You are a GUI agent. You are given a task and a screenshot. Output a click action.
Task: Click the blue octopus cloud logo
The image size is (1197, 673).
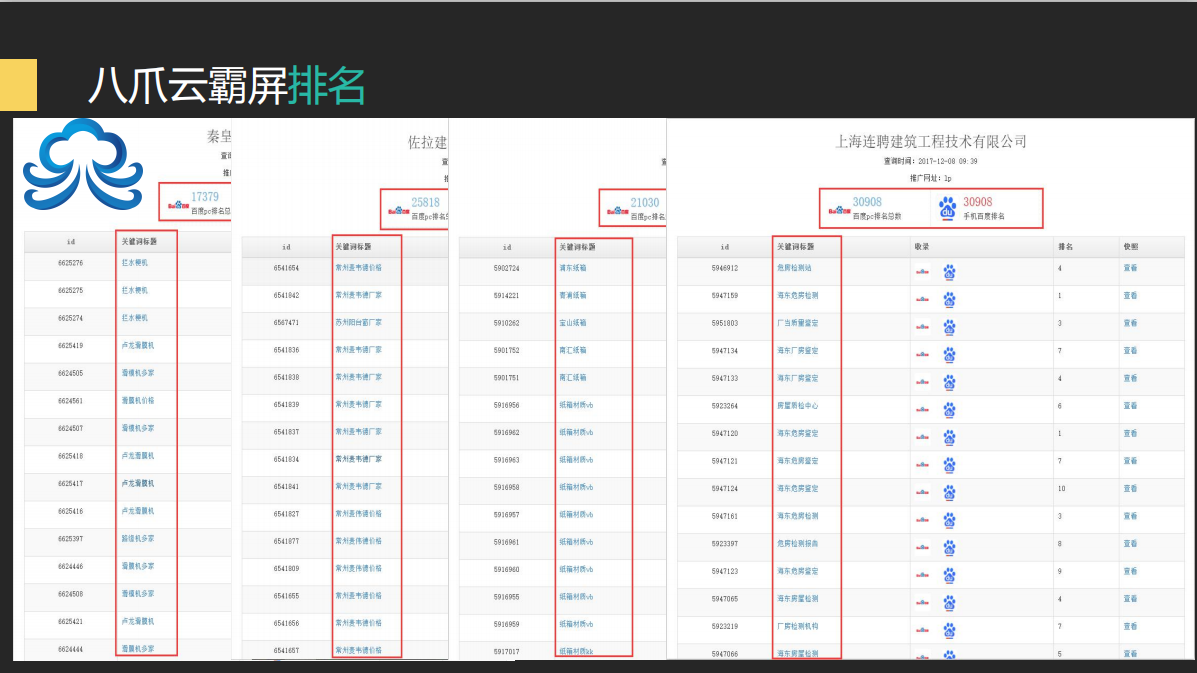click(x=82, y=164)
